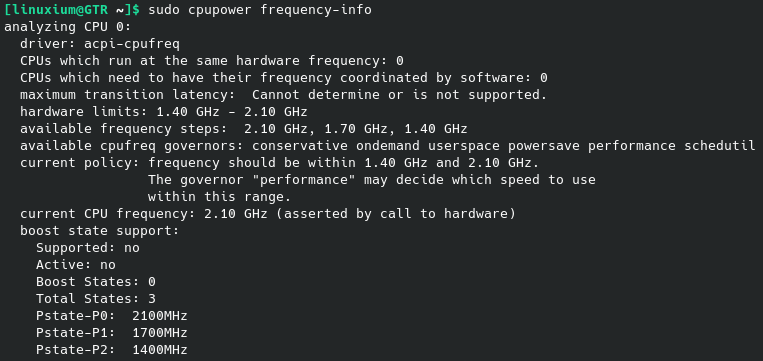Click the 'hardware limits' line
This screenshot has width=763, height=361.
(x=164, y=112)
